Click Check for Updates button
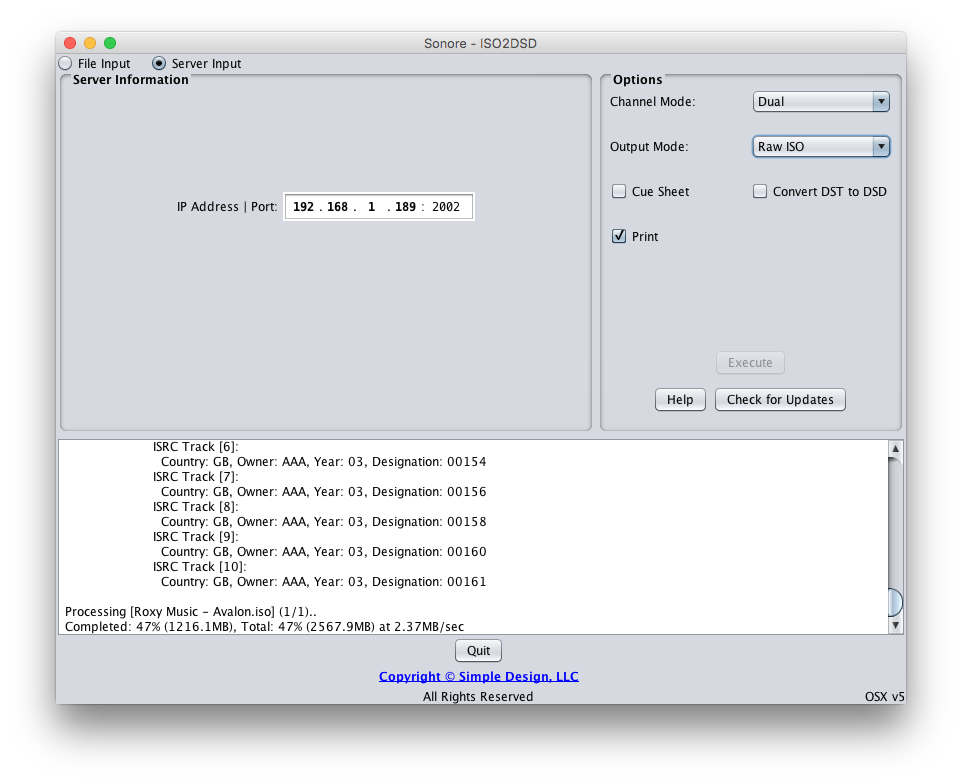962x784 pixels. pos(780,399)
